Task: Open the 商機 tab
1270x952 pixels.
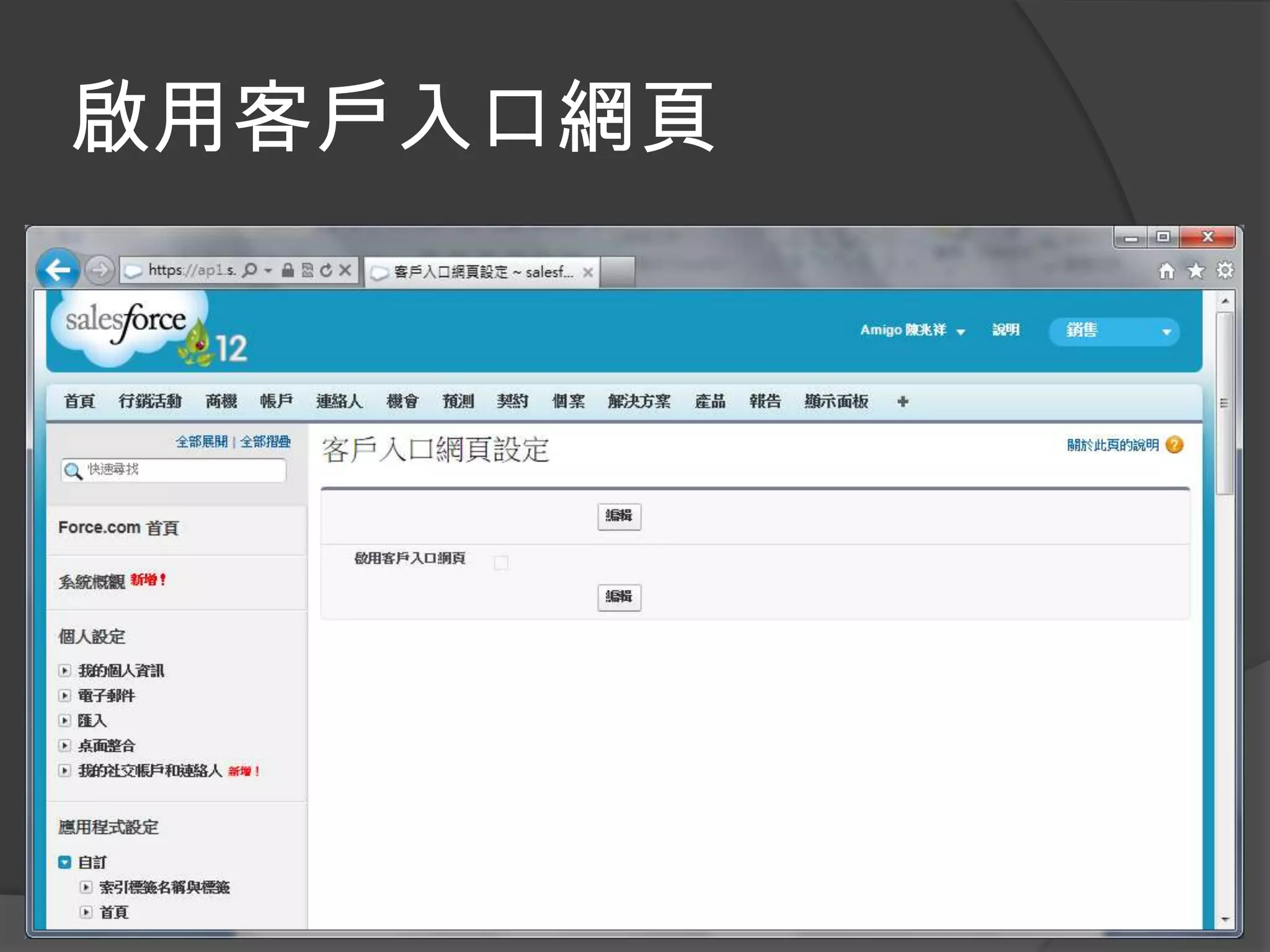Action: point(221,402)
